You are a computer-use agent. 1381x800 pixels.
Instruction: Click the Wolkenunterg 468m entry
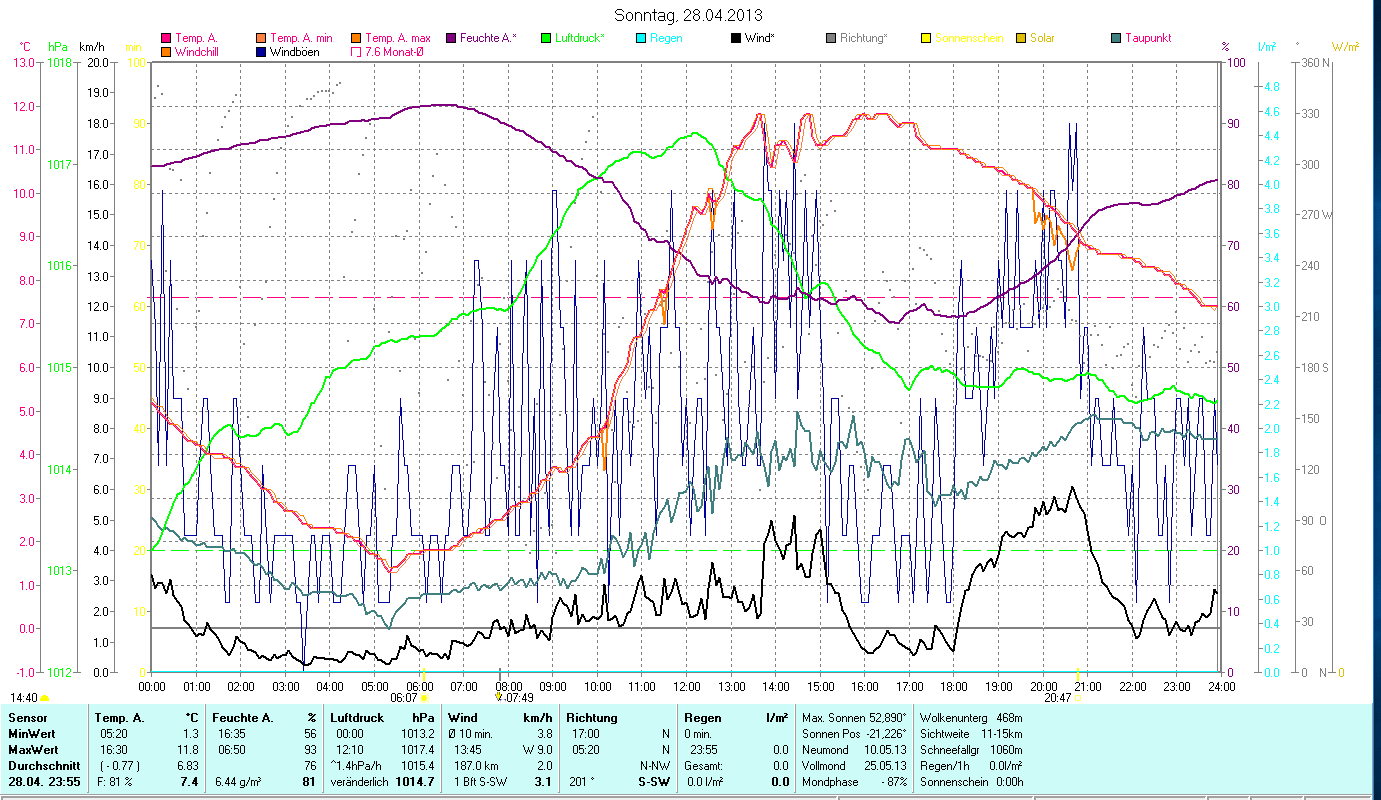point(971,718)
